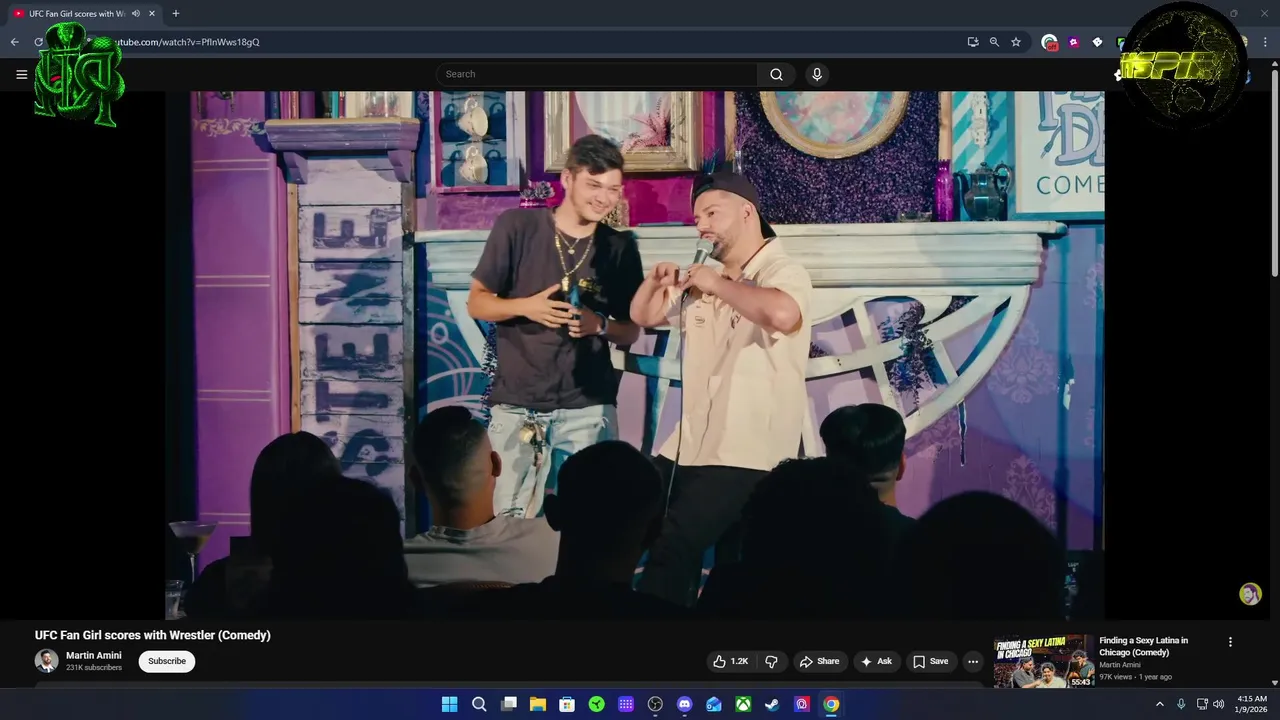Click the video title 'UFC Fan Girl scores with Wrestler'

coord(153,635)
